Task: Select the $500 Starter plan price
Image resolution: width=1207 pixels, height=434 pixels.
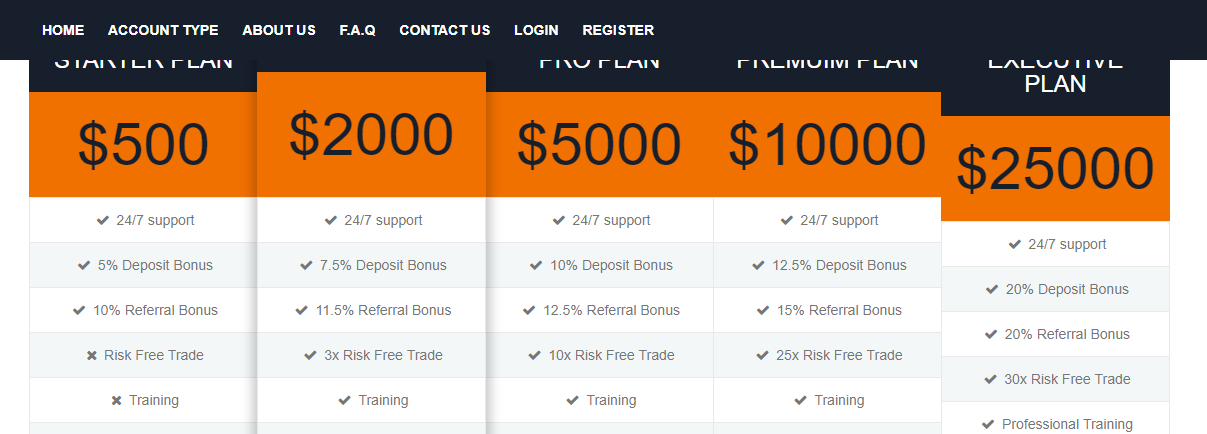Action: [x=143, y=144]
